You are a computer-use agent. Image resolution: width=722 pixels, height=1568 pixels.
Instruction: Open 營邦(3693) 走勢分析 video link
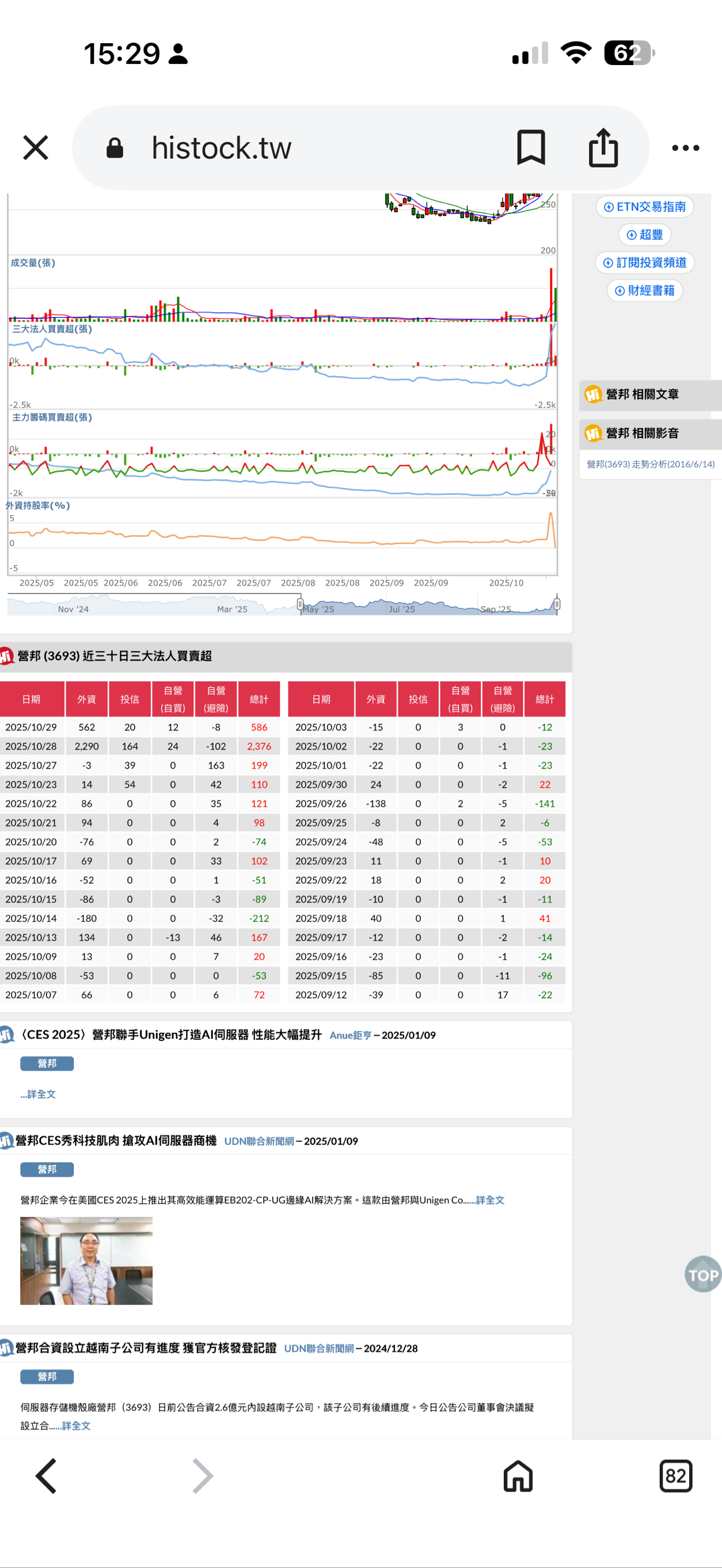(x=650, y=464)
